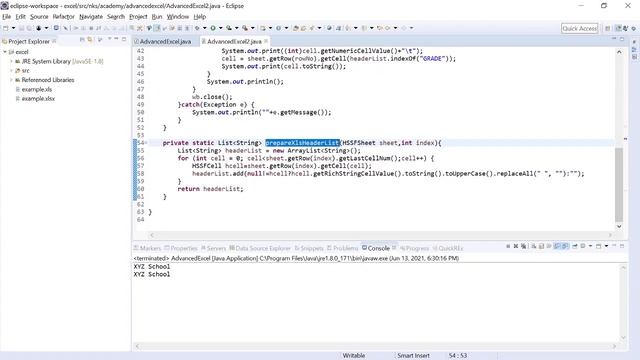Open the Search menu

pos(116,17)
